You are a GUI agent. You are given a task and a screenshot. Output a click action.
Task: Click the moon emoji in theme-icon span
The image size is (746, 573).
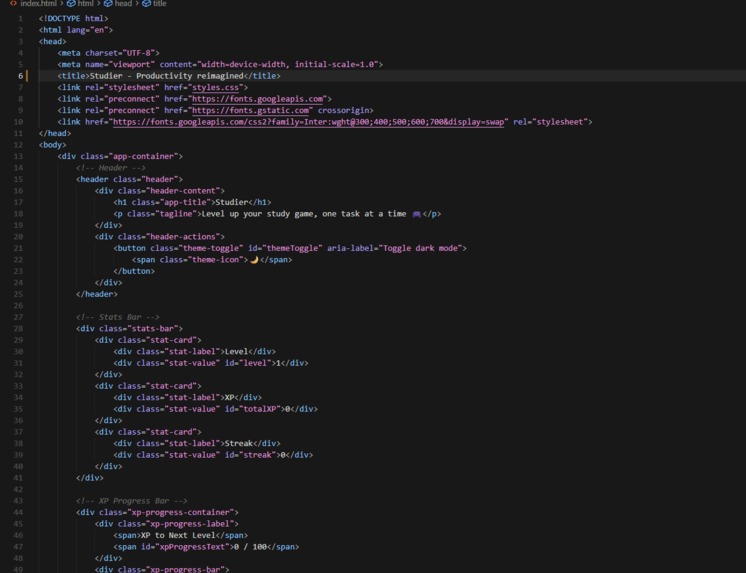254,260
